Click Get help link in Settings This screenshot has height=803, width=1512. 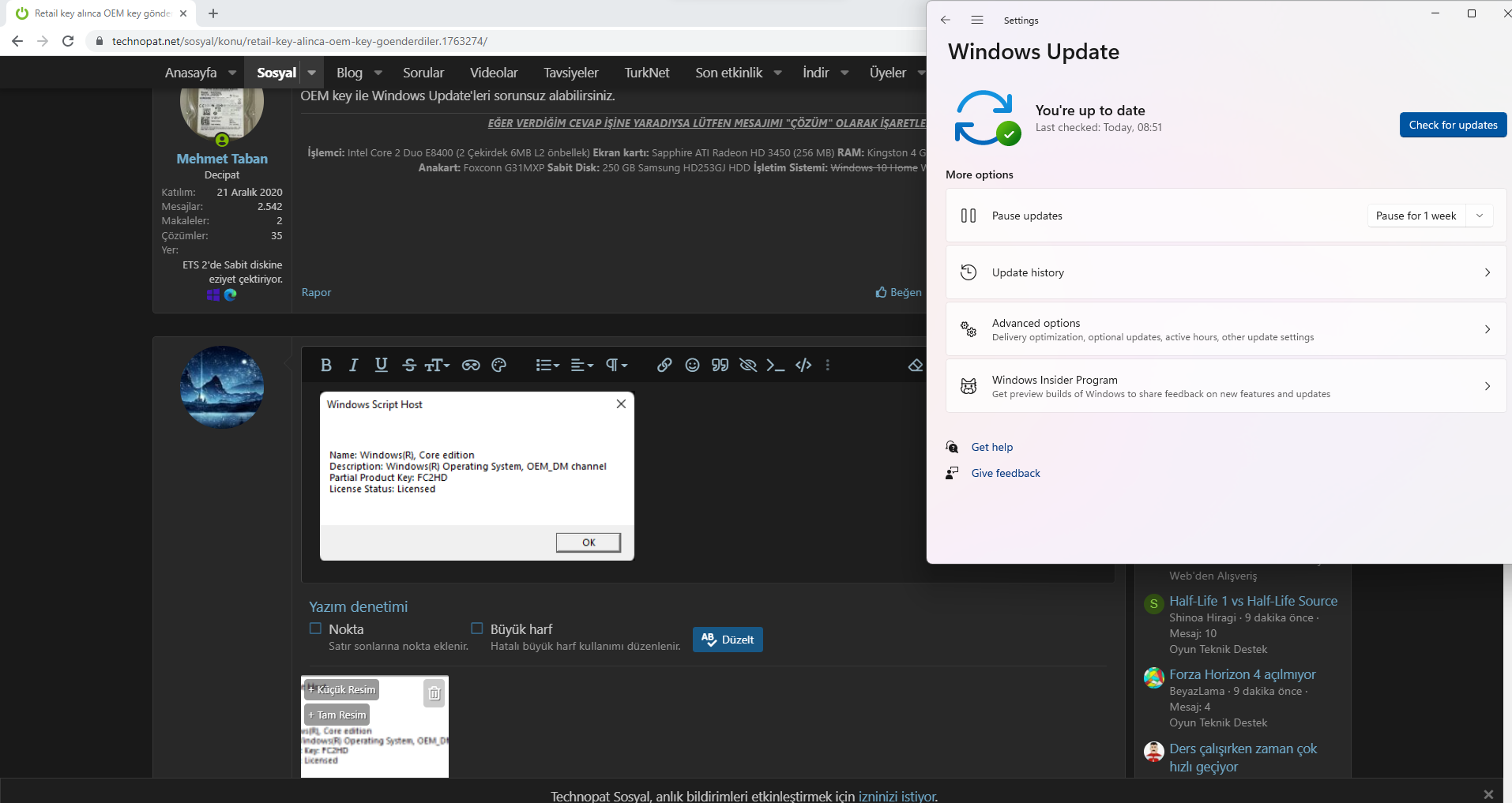tap(992, 447)
